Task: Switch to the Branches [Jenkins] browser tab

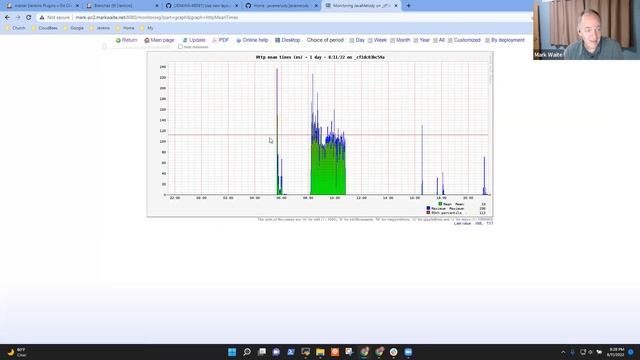Action: (x=122, y=6)
